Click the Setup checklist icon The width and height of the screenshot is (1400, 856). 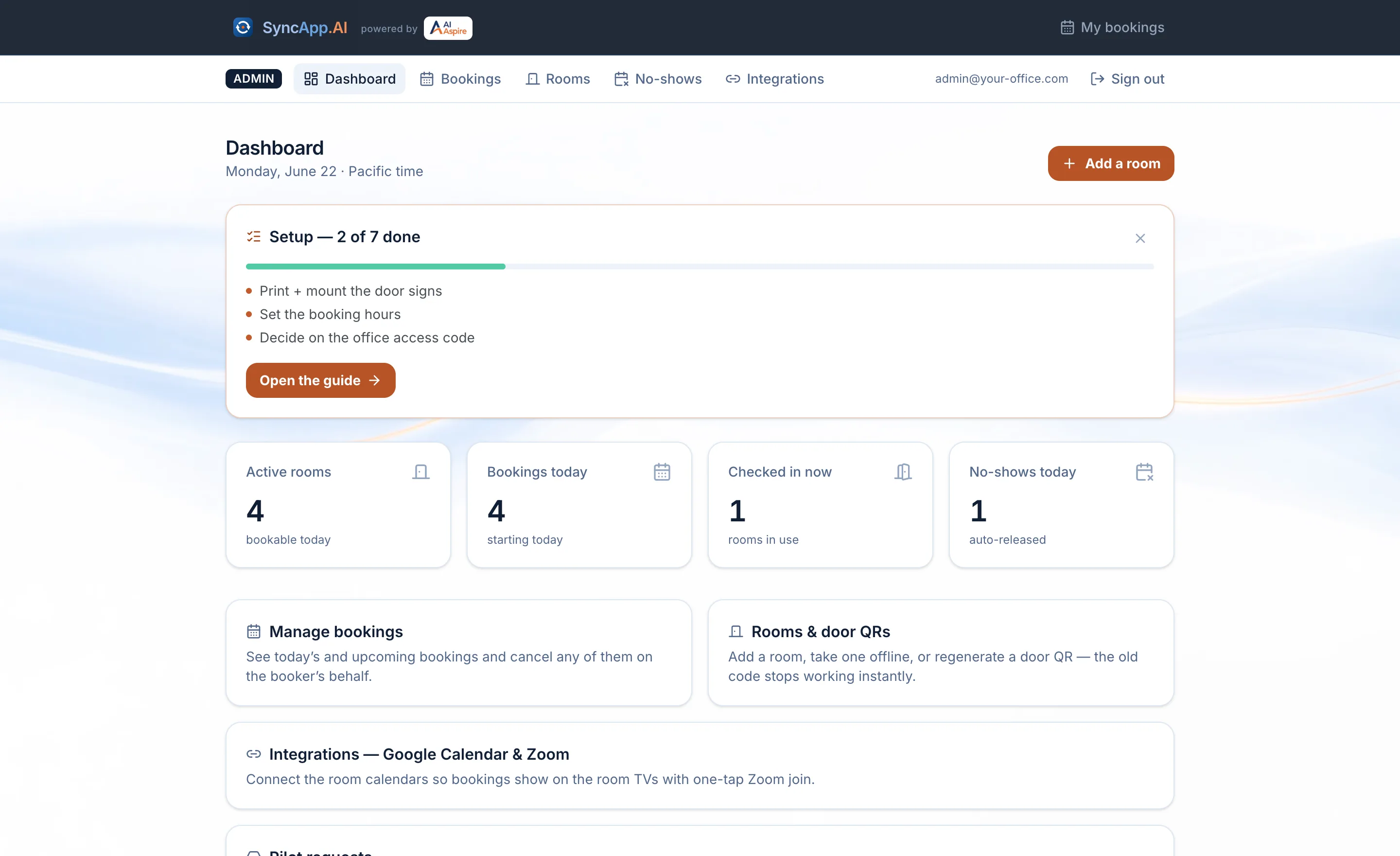pos(253,236)
